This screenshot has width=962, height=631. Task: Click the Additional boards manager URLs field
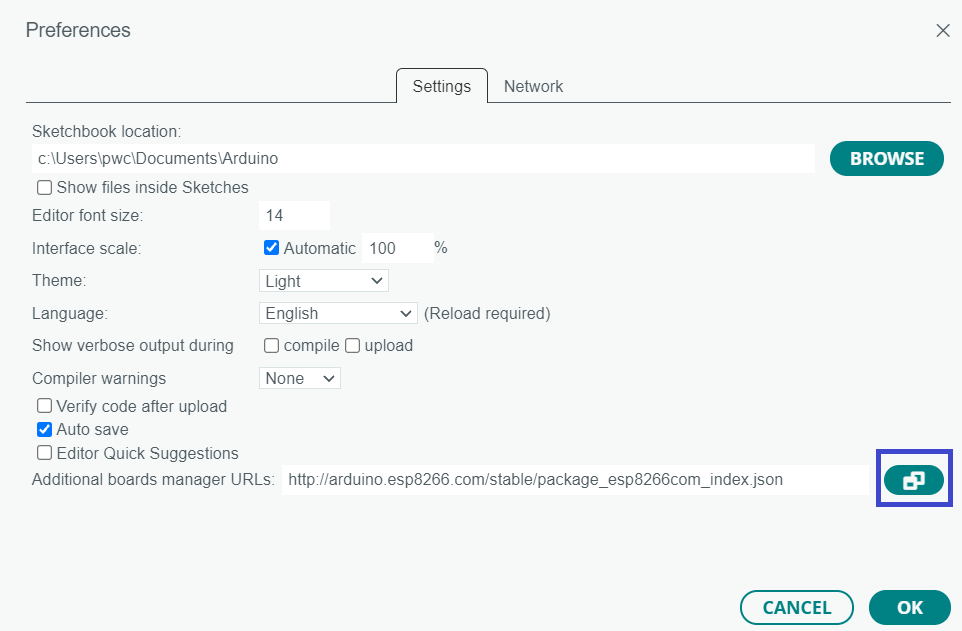coord(575,479)
